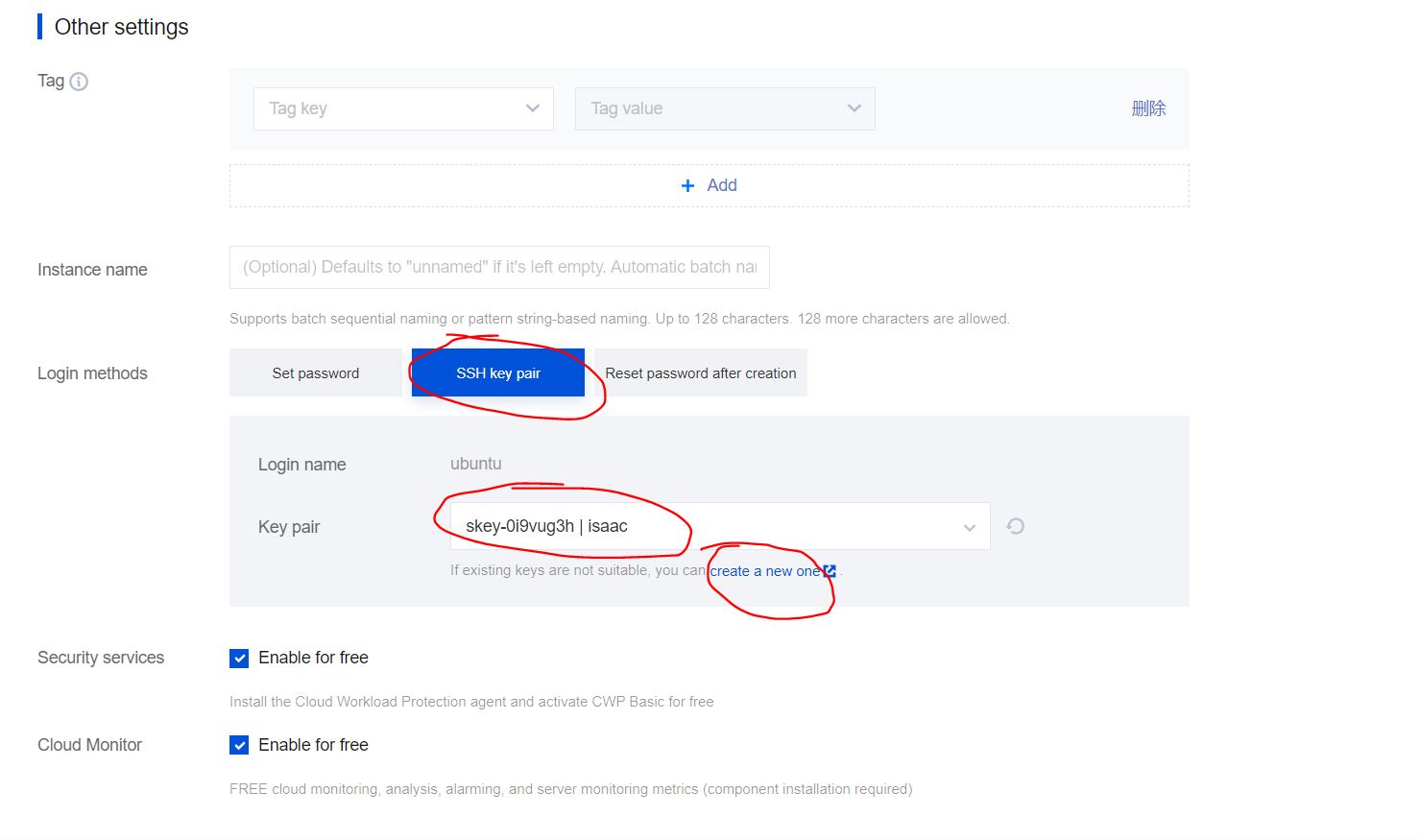Expand the Tag value dropdown

click(724, 108)
